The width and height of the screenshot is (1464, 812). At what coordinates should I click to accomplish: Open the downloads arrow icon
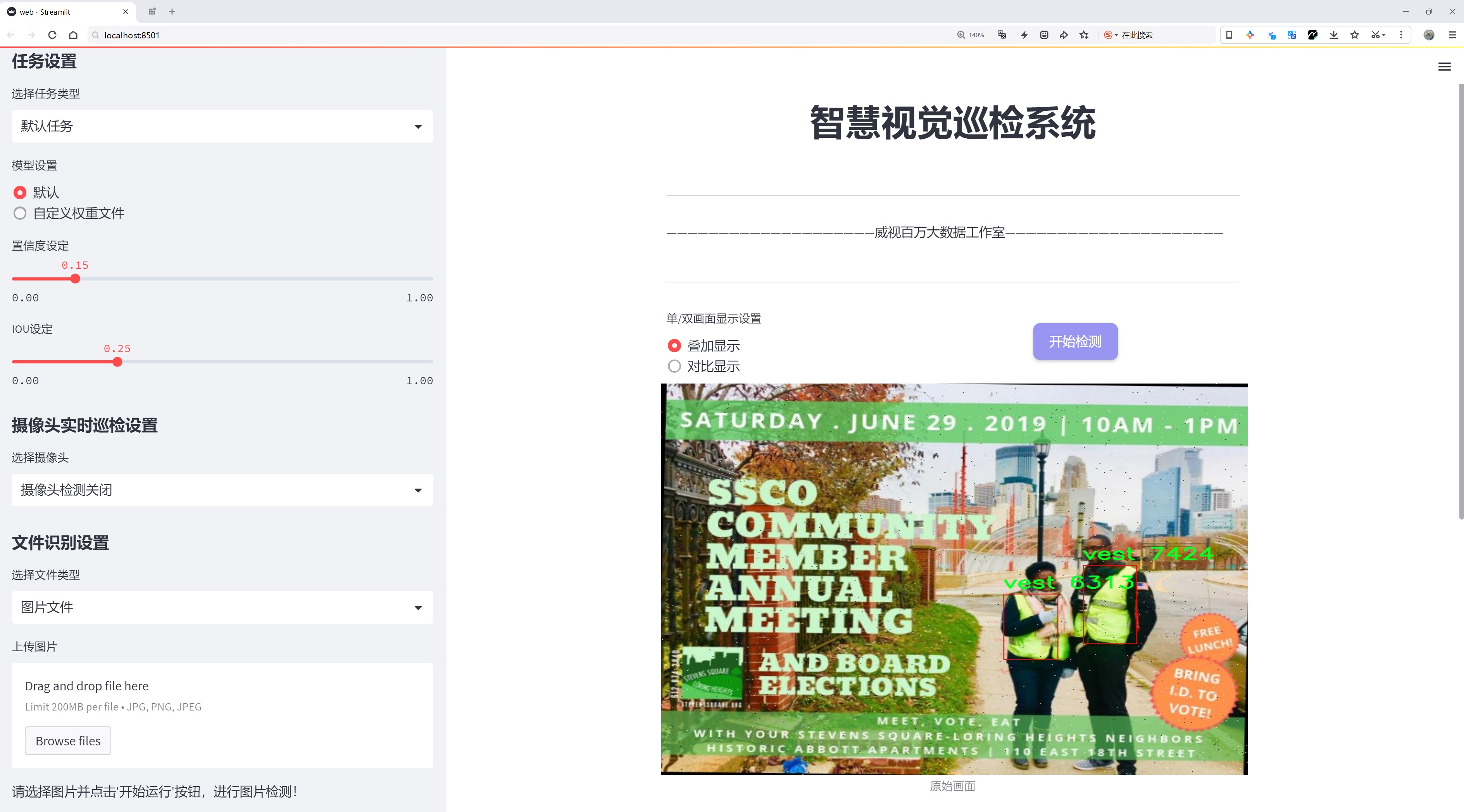click(x=1334, y=35)
